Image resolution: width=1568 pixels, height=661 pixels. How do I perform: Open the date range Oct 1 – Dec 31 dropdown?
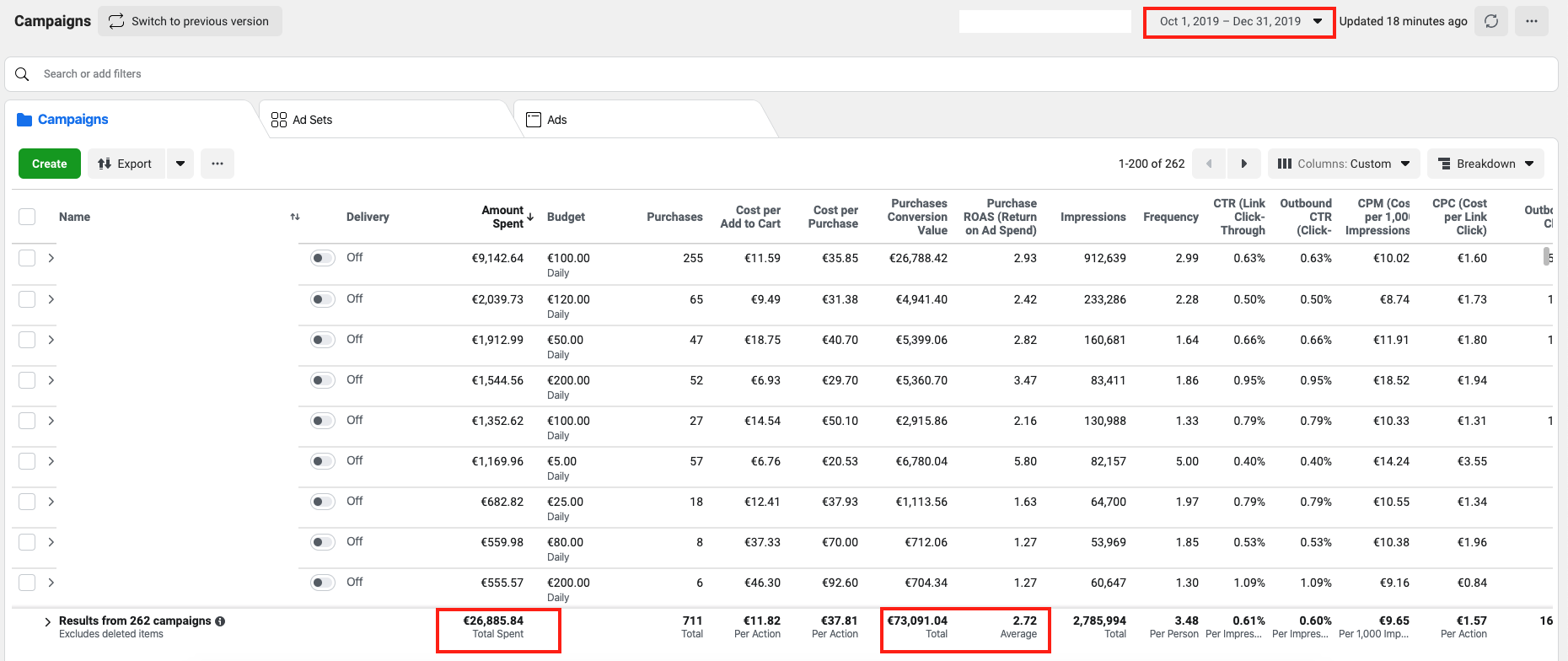1239,22
